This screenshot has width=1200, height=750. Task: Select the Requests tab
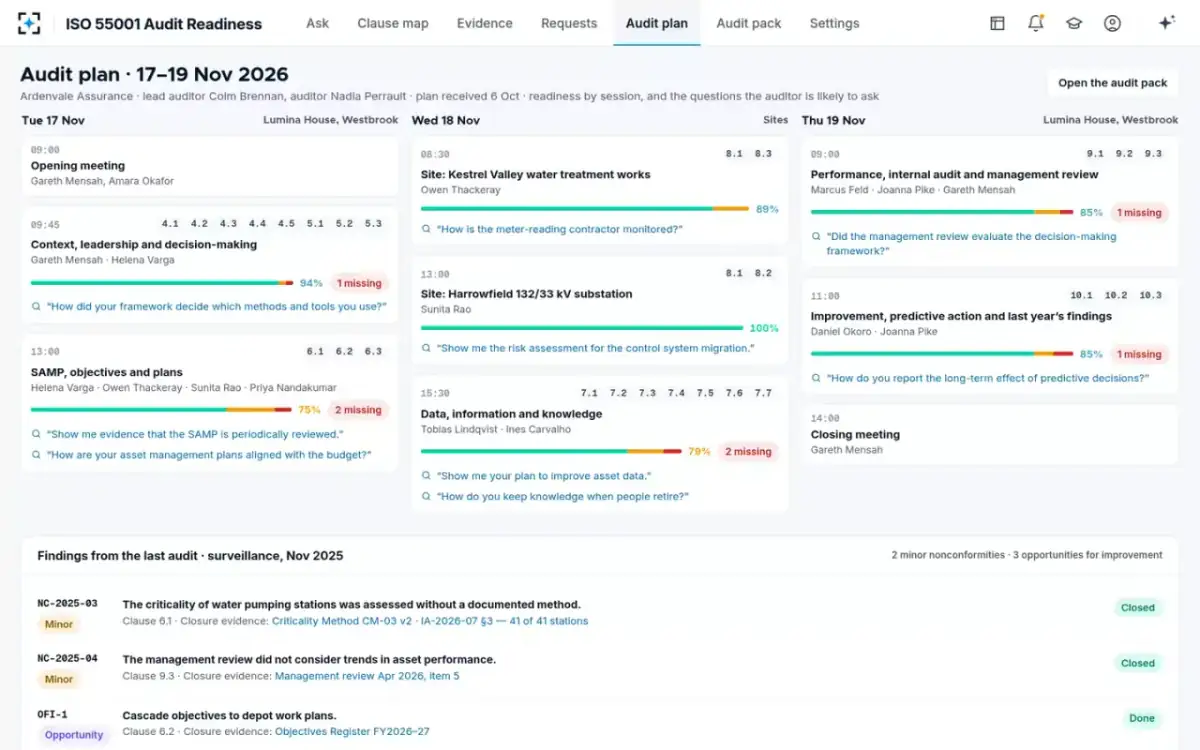tap(569, 23)
